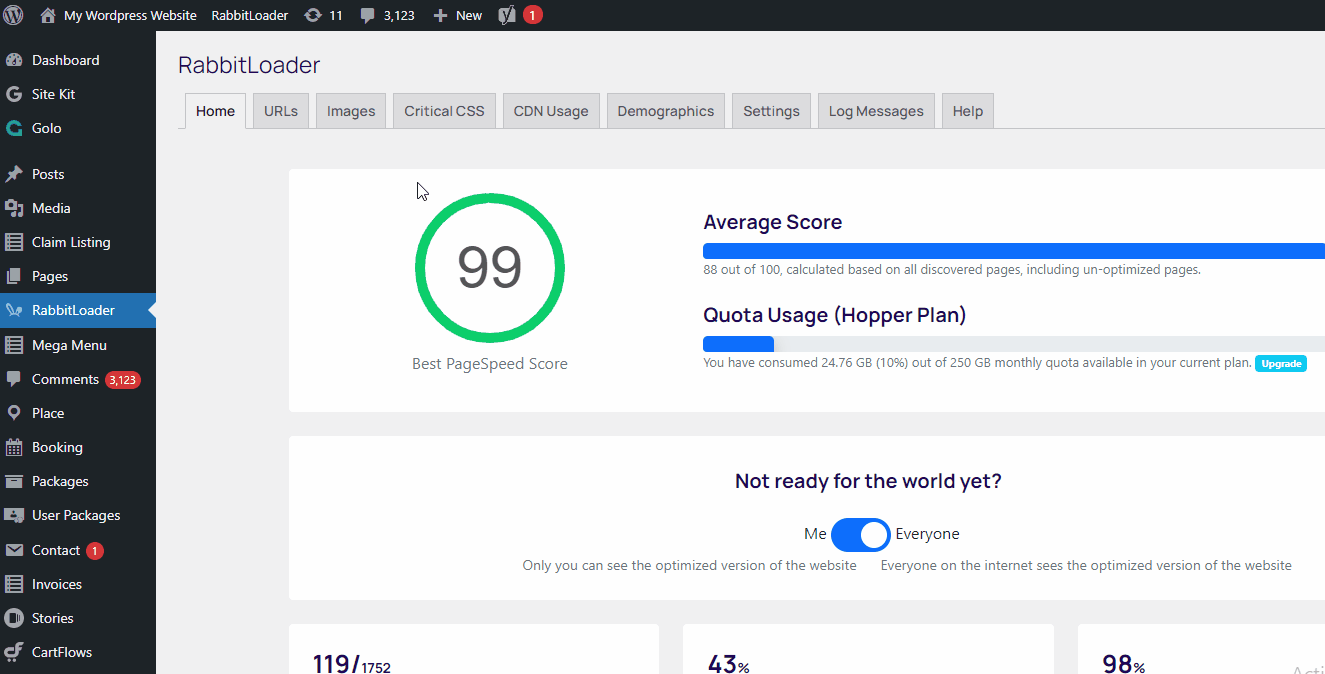Switch to the URLs tab
The image size is (1325, 674).
point(281,111)
